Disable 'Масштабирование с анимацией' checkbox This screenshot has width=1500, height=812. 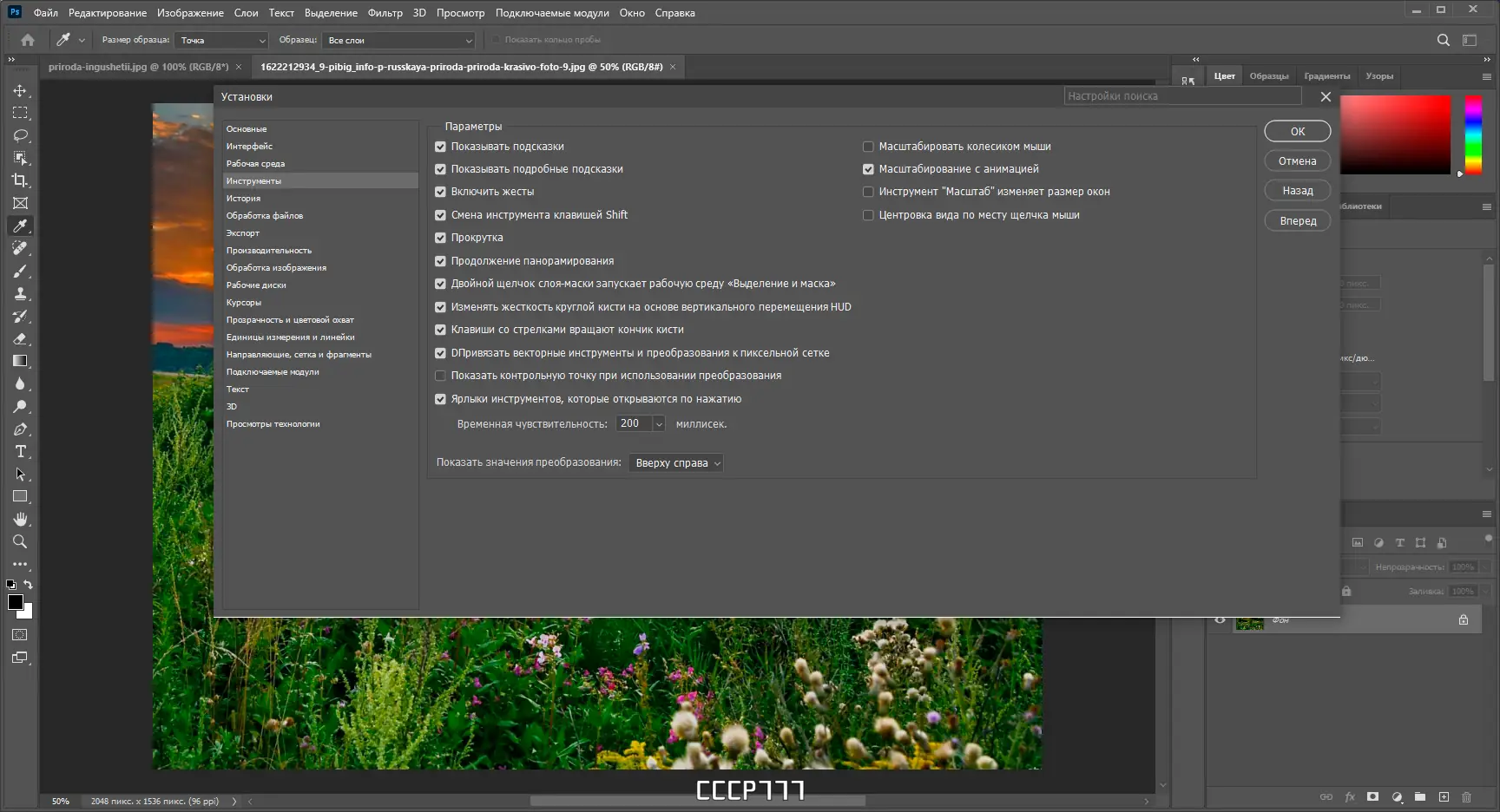(868, 169)
